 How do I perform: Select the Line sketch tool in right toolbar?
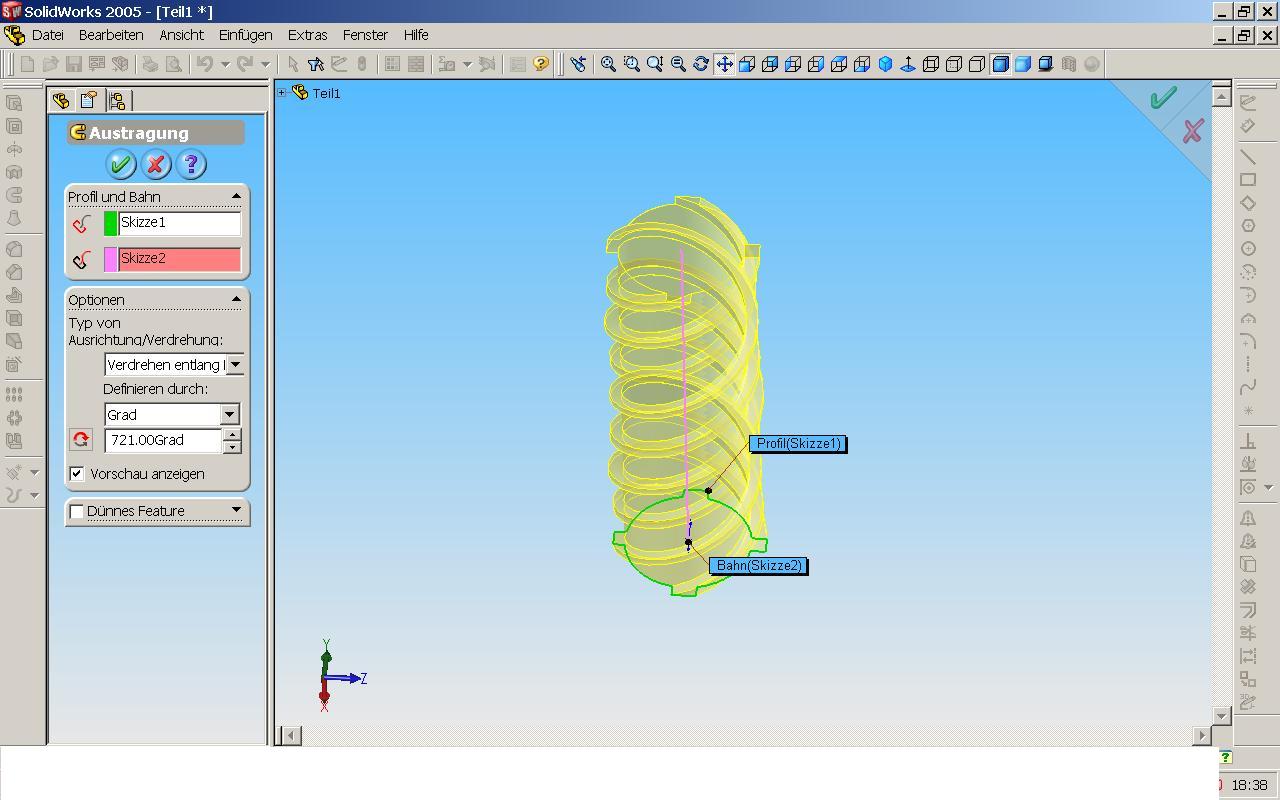point(1248,157)
